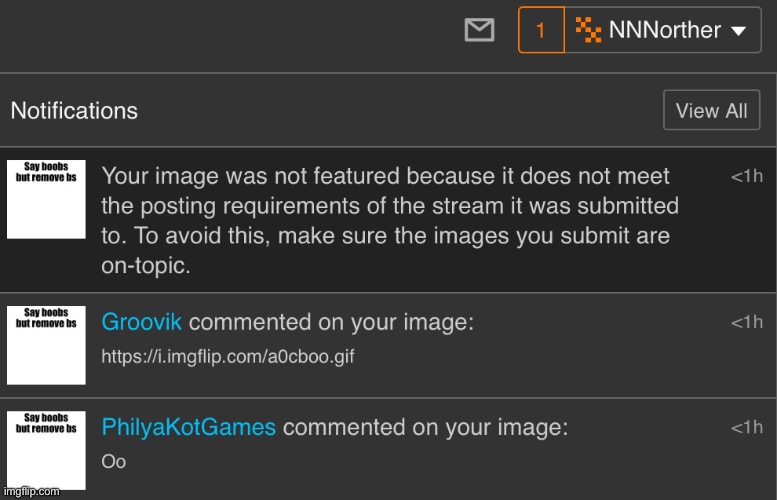Image resolution: width=777 pixels, height=500 pixels.
Task: Open the 'Oo' comment text
Action: tap(114, 462)
